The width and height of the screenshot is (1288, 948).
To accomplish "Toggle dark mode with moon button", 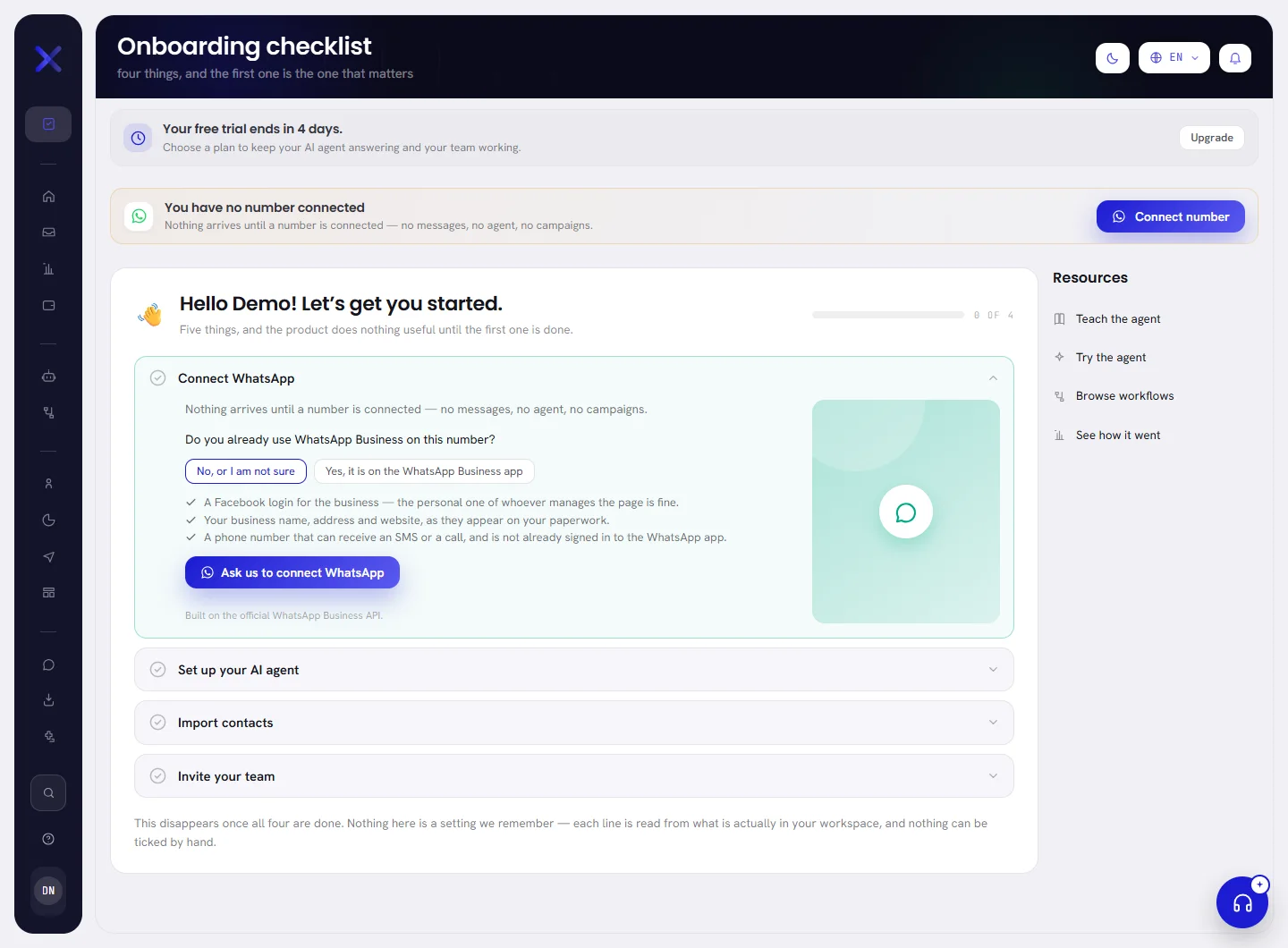I will pos(1113,58).
